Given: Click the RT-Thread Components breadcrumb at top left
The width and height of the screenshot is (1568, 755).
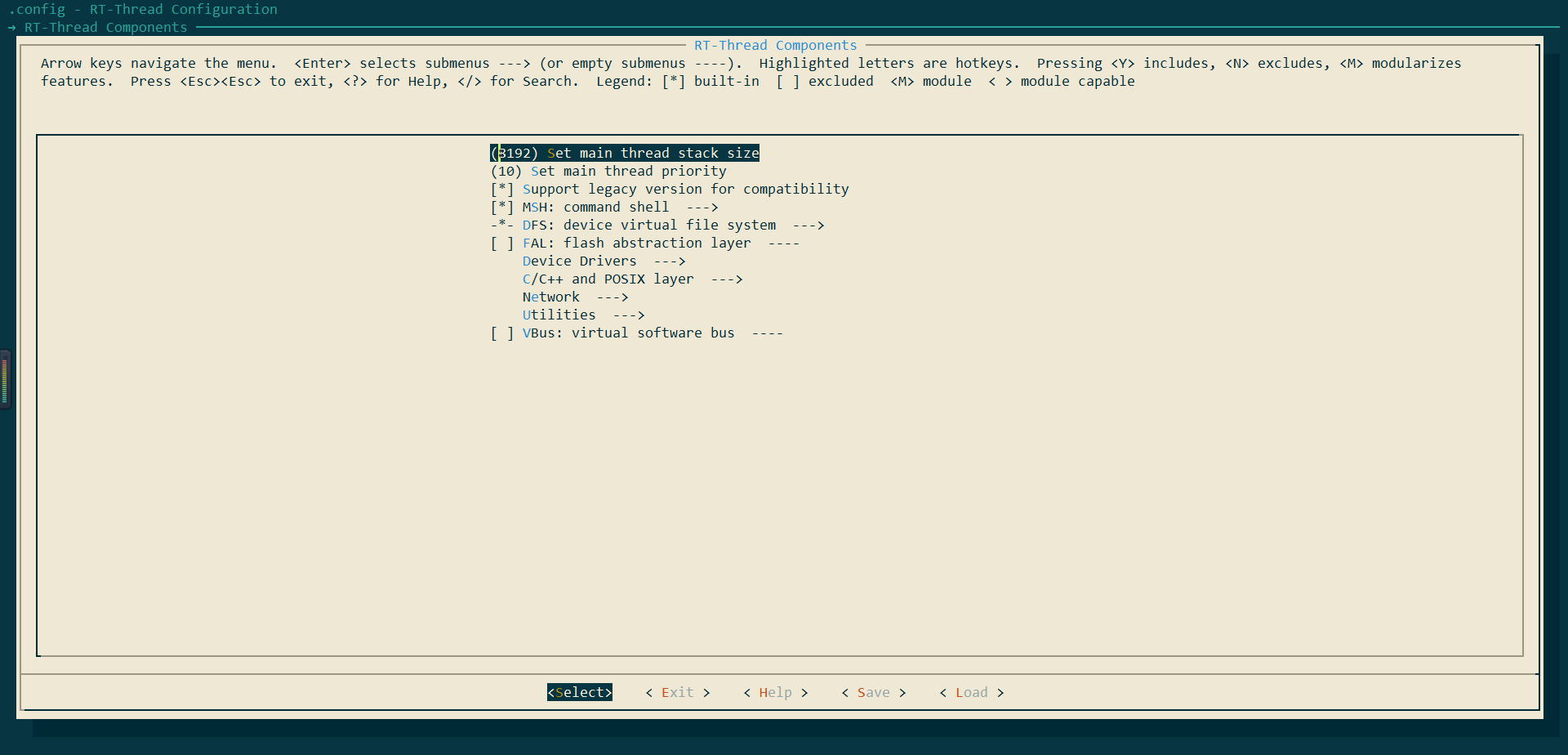Looking at the screenshot, I should pyautogui.click(x=106, y=27).
